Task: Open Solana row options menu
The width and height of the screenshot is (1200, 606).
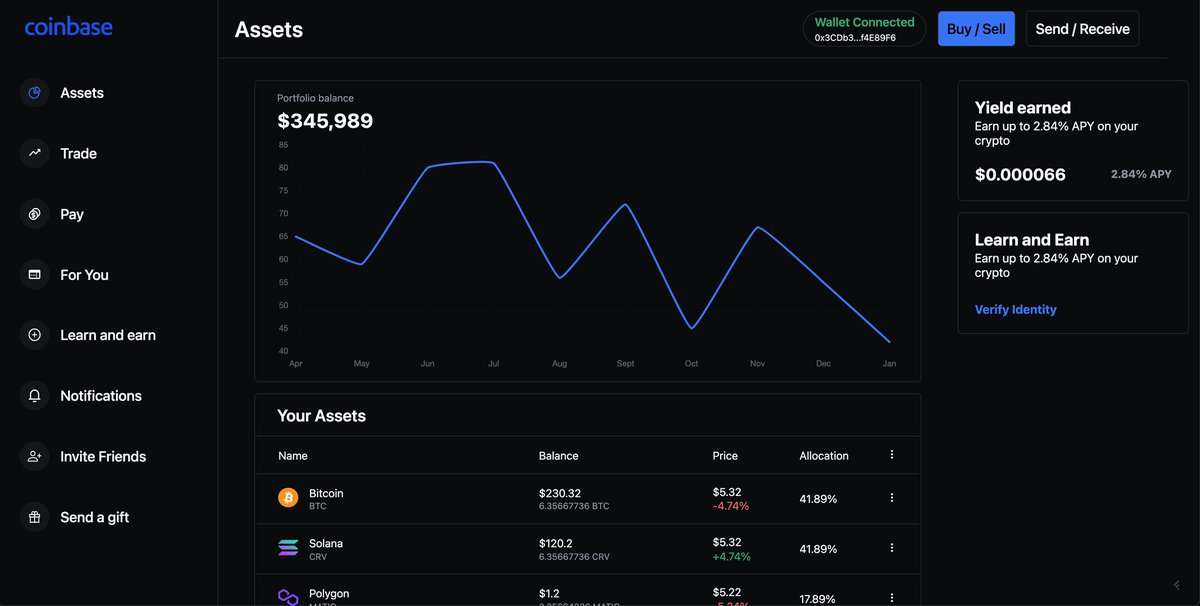Action: coord(892,547)
